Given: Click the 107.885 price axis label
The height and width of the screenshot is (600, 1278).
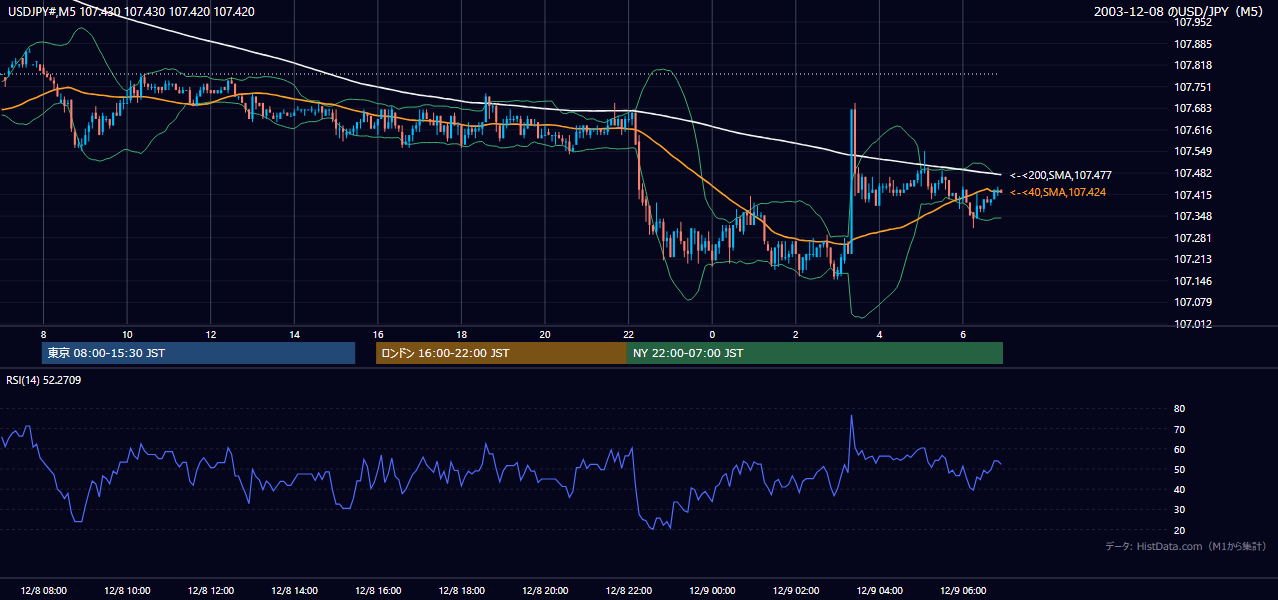Looking at the screenshot, I should [x=1194, y=44].
